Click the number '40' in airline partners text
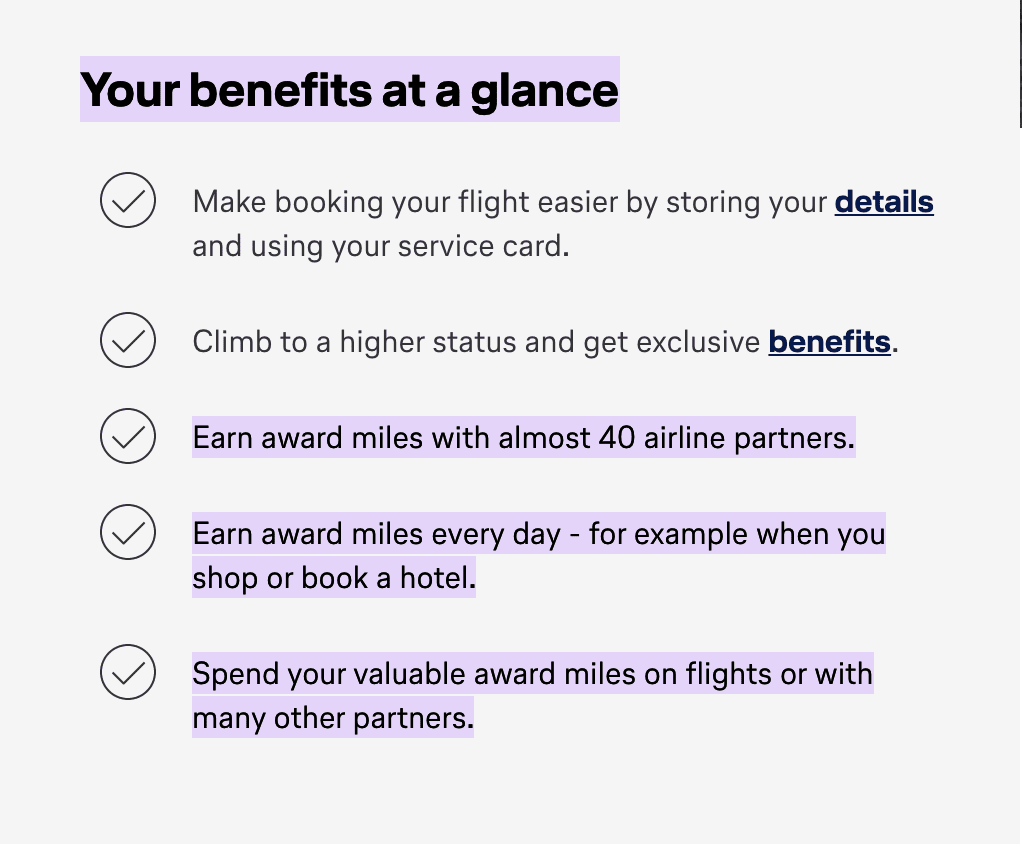 616,437
